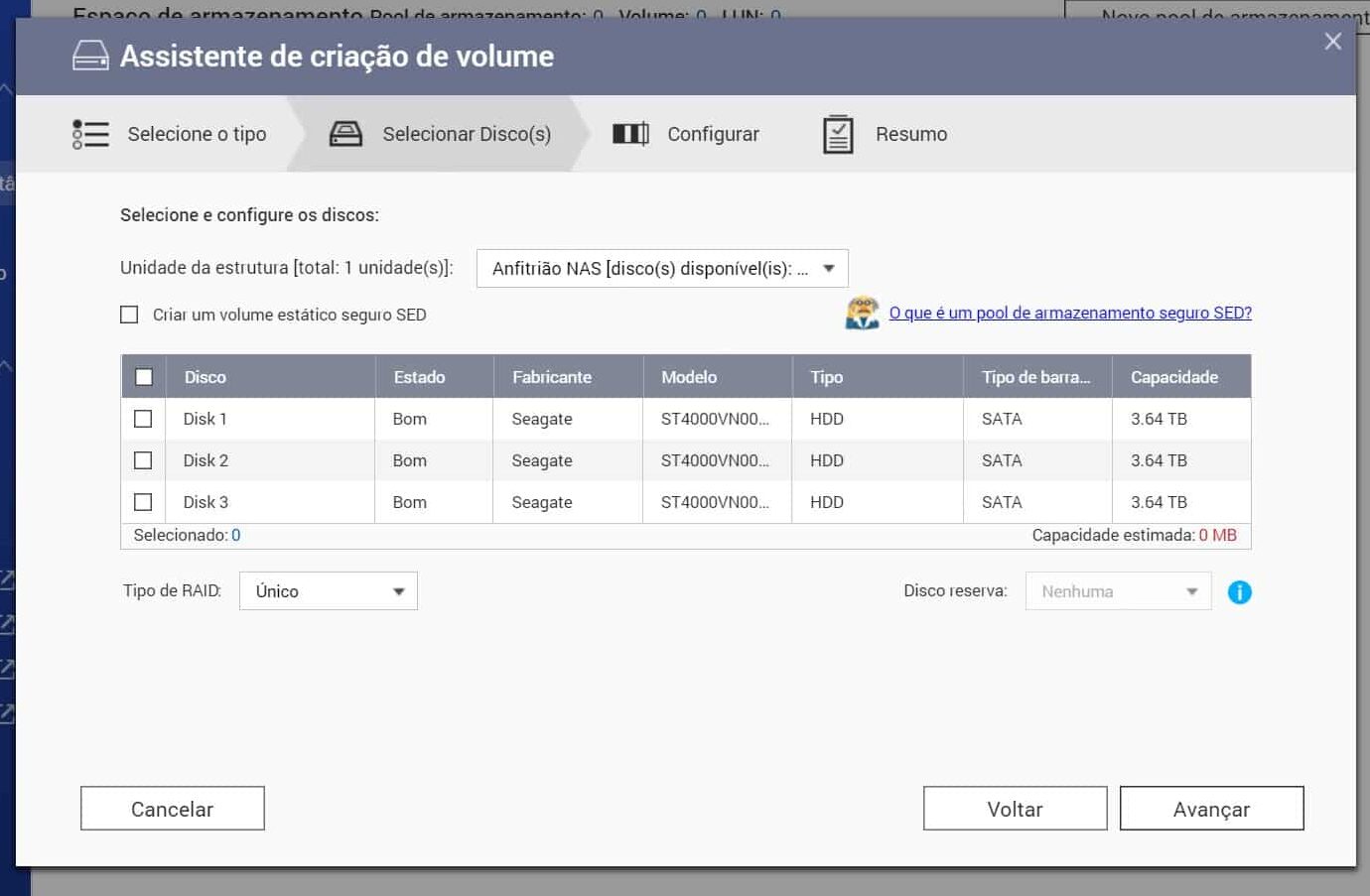This screenshot has width=1370, height=896.
Task: Open the Disco reserva dropdown
Action: 1118,591
